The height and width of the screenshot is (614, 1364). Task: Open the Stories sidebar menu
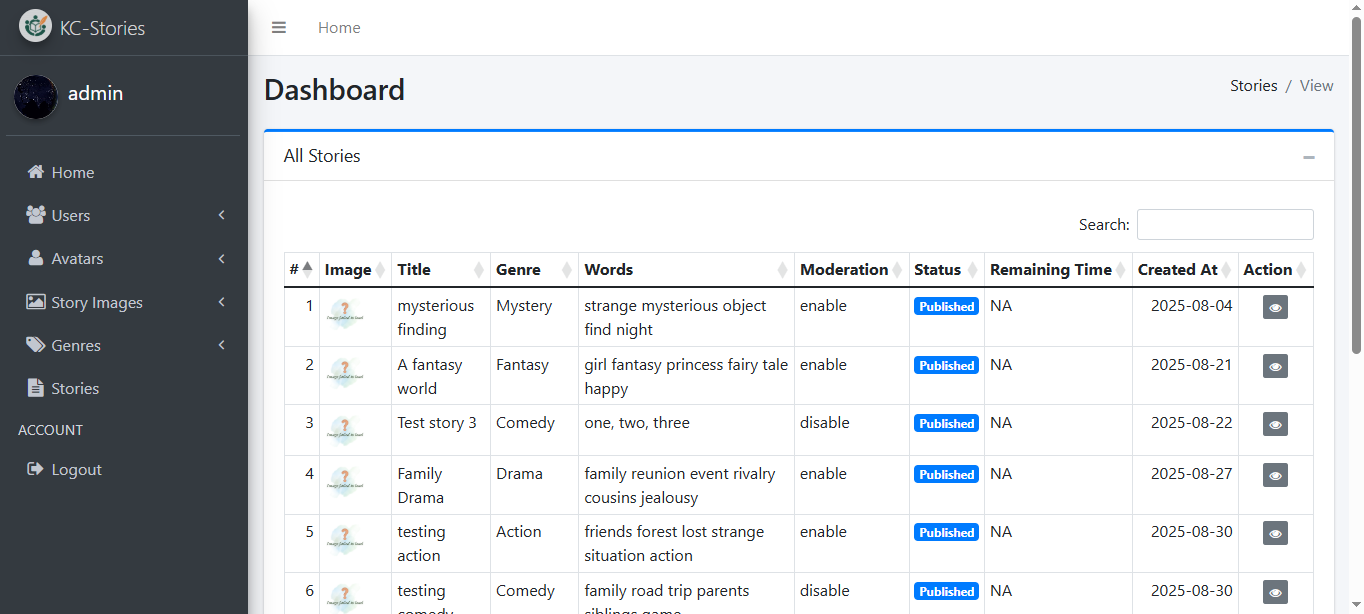point(124,388)
